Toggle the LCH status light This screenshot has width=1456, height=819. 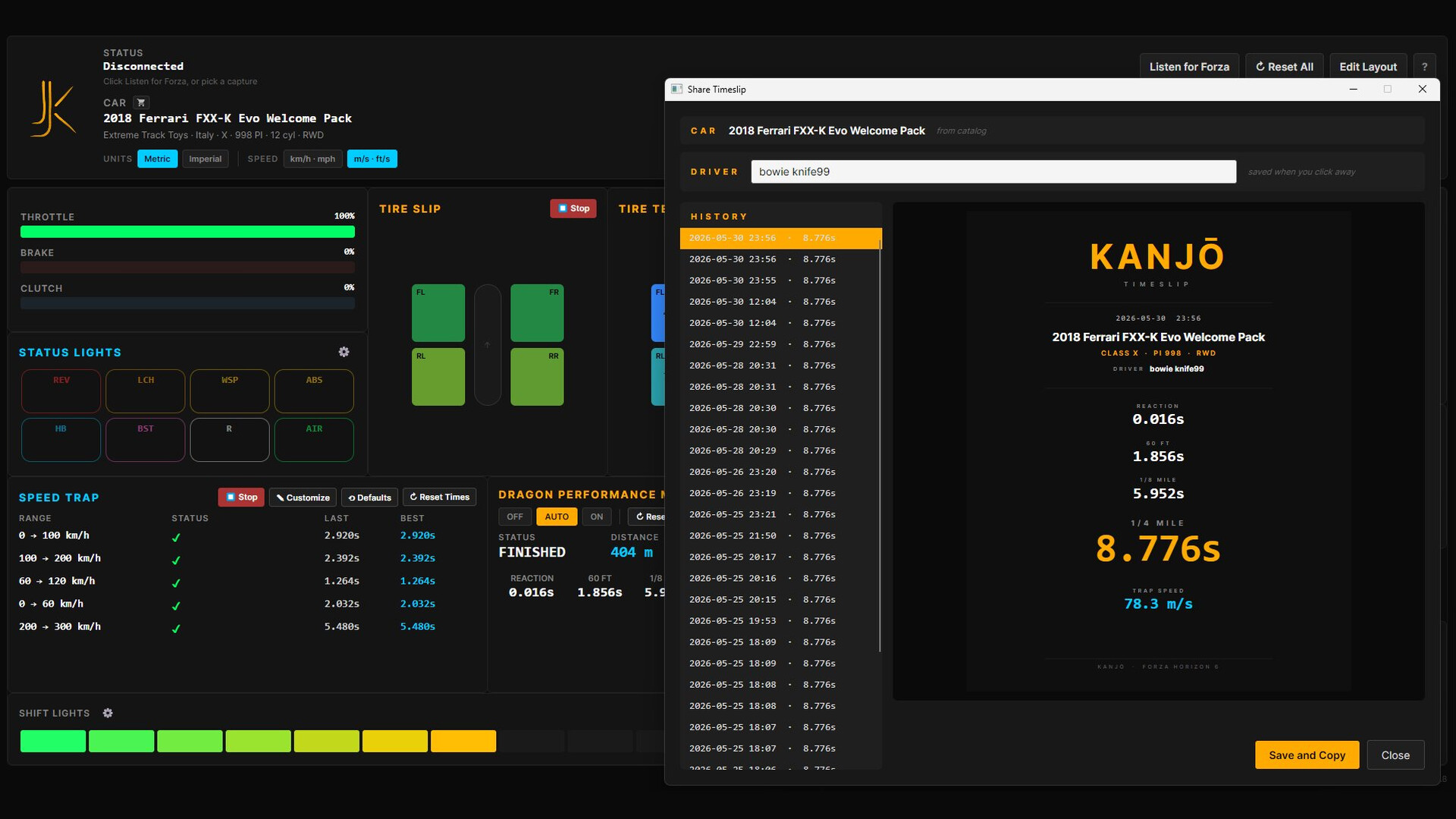coord(146,391)
